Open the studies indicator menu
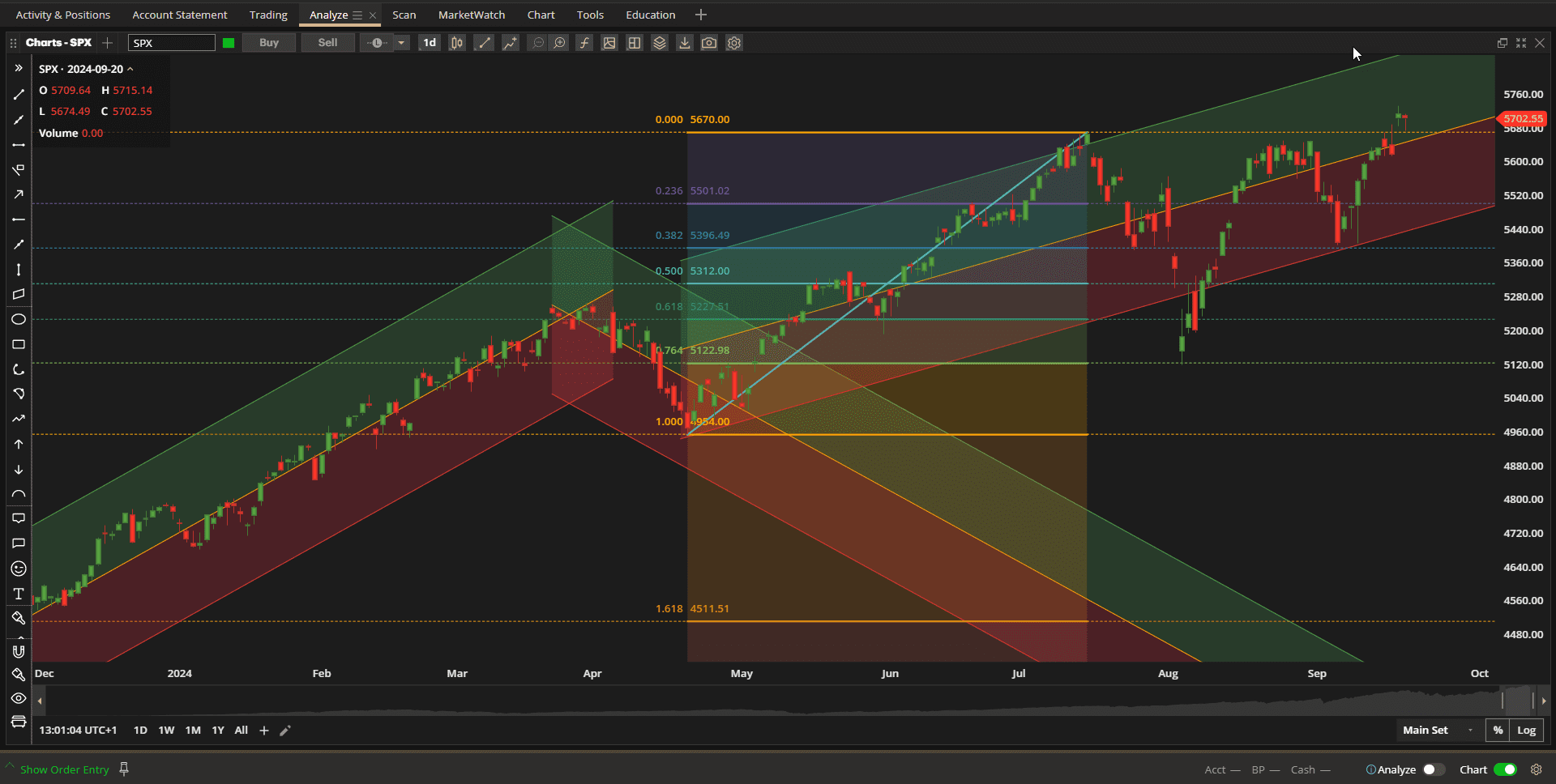1556x784 pixels. click(x=510, y=43)
